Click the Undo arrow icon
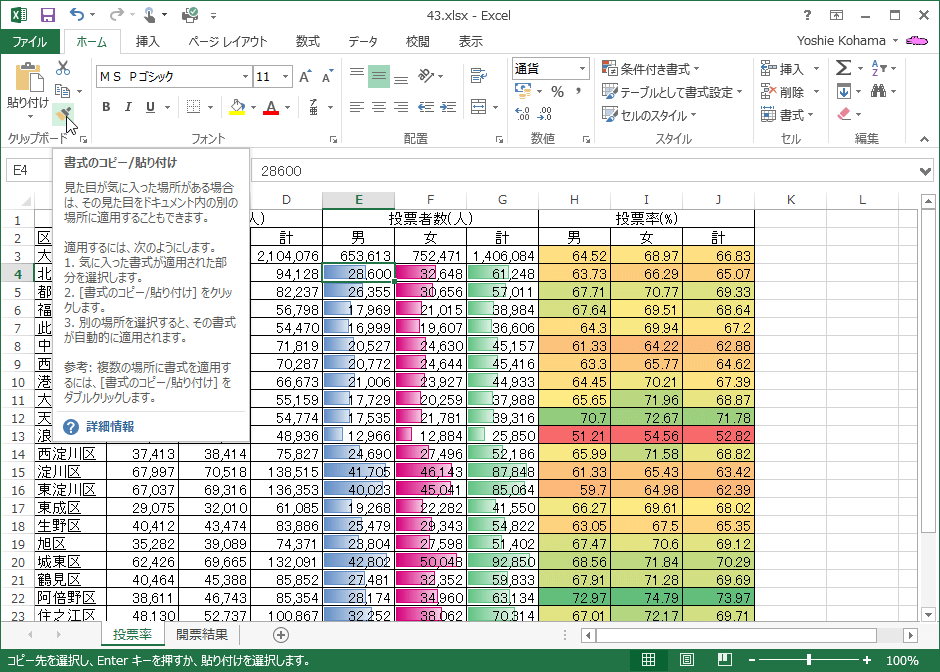This screenshot has height=672, width=940. pos(77,15)
